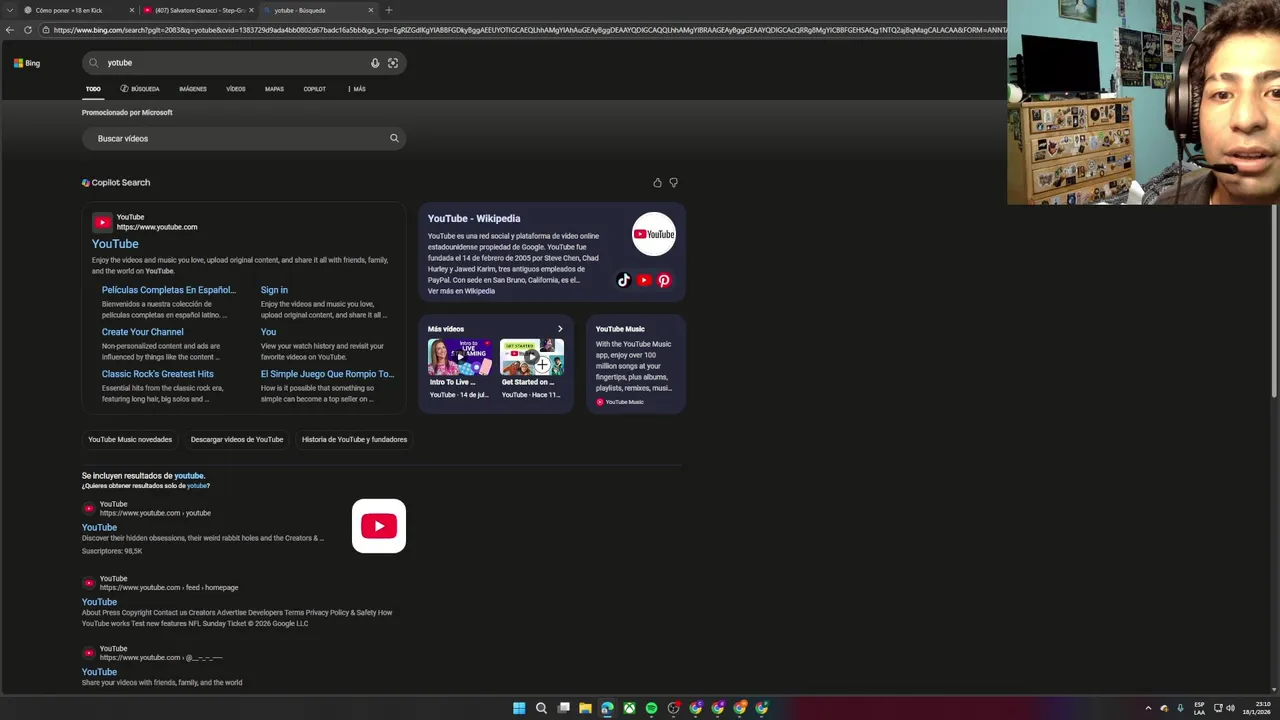This screenshot has width=1280, height=720.
Task: Switch to Salvatore Ganacci browser tab
Action: coord(198,10)
